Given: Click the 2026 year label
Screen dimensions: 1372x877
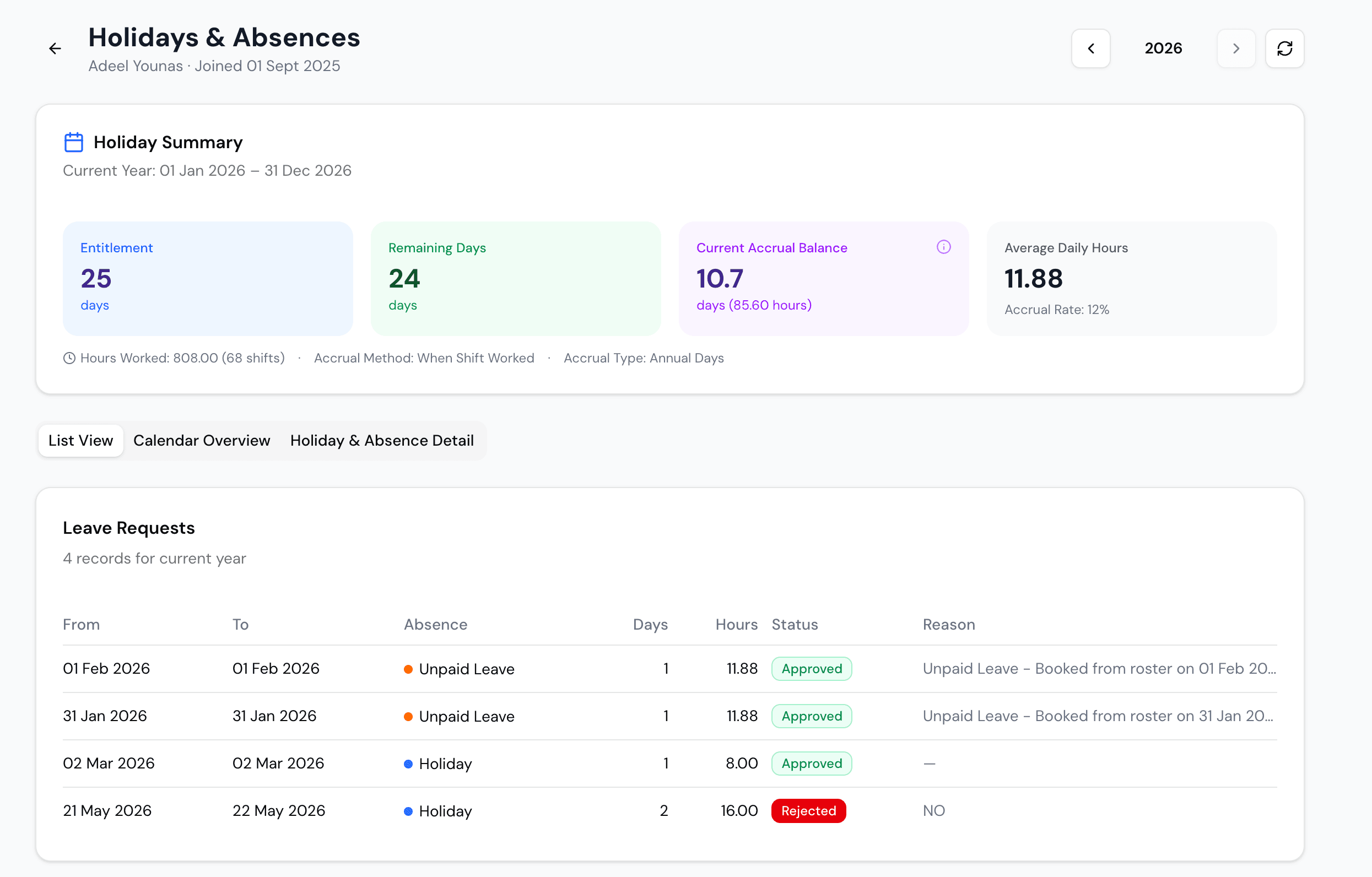Looking at the screenshot, I should pos(1163,48).
